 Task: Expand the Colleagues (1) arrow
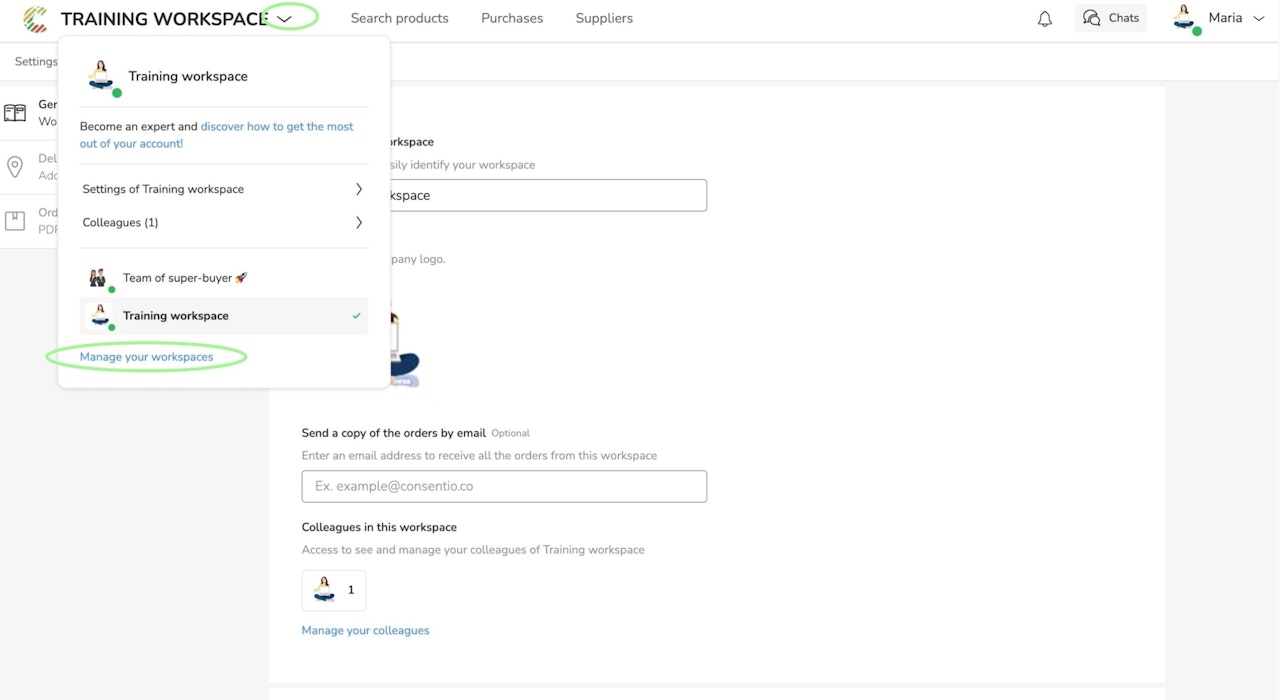359,223
